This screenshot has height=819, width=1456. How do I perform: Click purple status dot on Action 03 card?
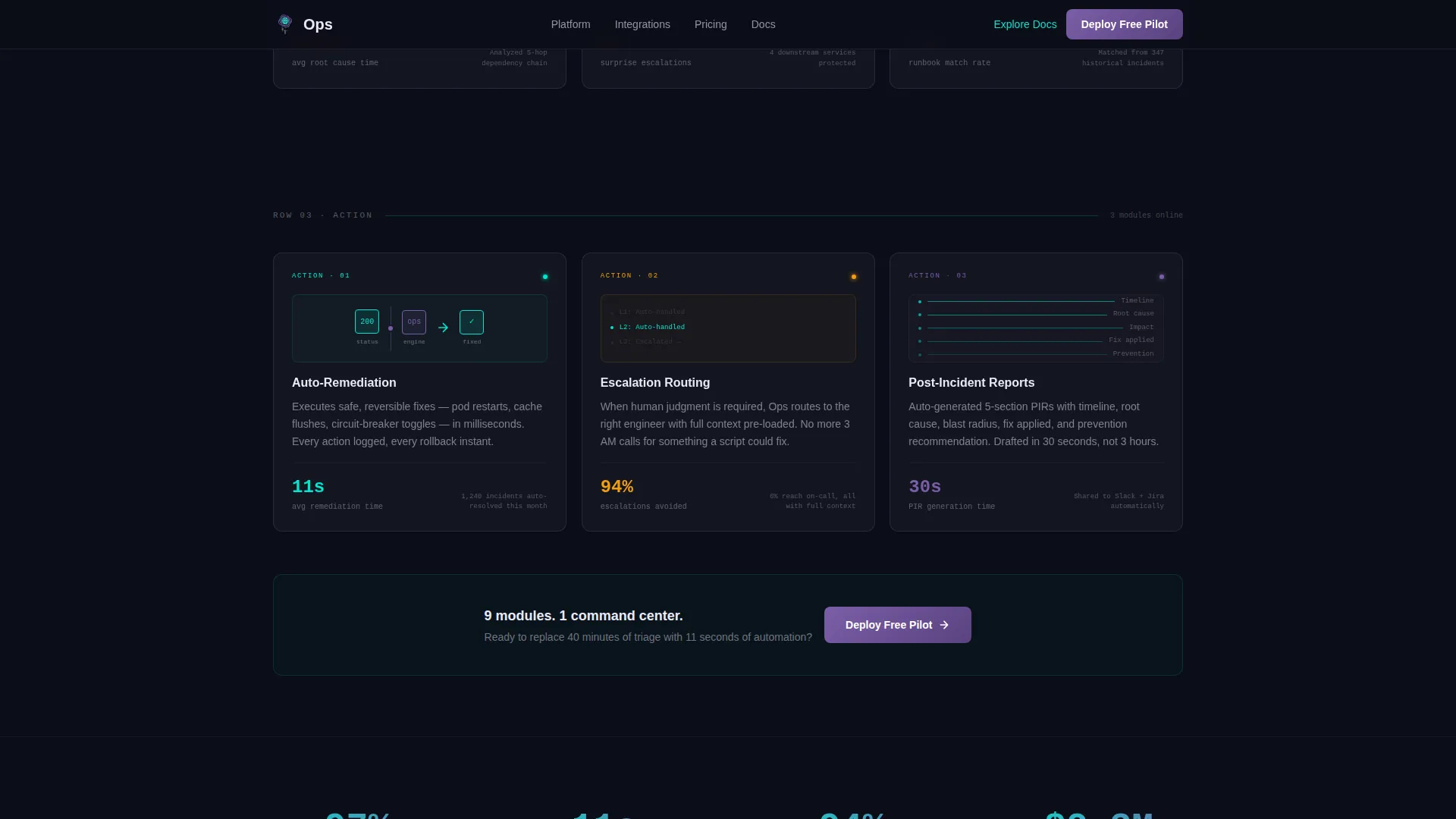[x=1161, y=277]
